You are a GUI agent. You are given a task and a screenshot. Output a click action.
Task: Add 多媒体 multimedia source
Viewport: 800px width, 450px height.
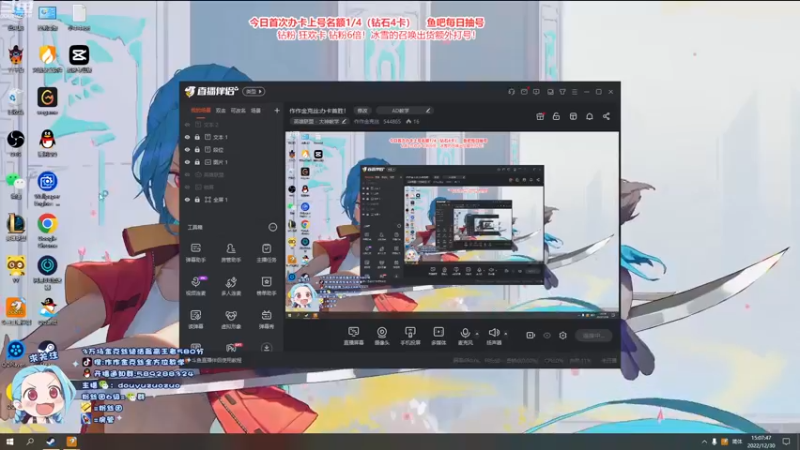tap(438, 336)
